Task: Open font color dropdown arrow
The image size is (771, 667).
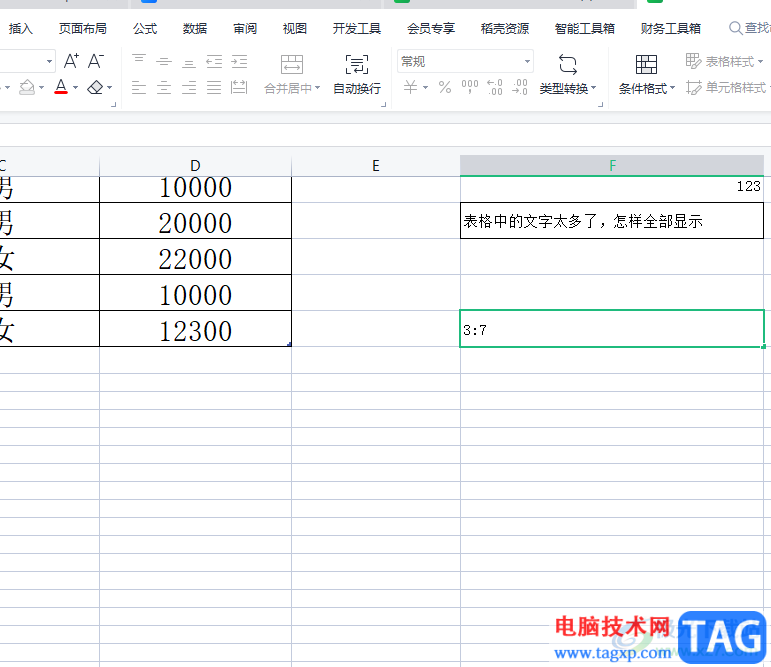Action: 75,88
